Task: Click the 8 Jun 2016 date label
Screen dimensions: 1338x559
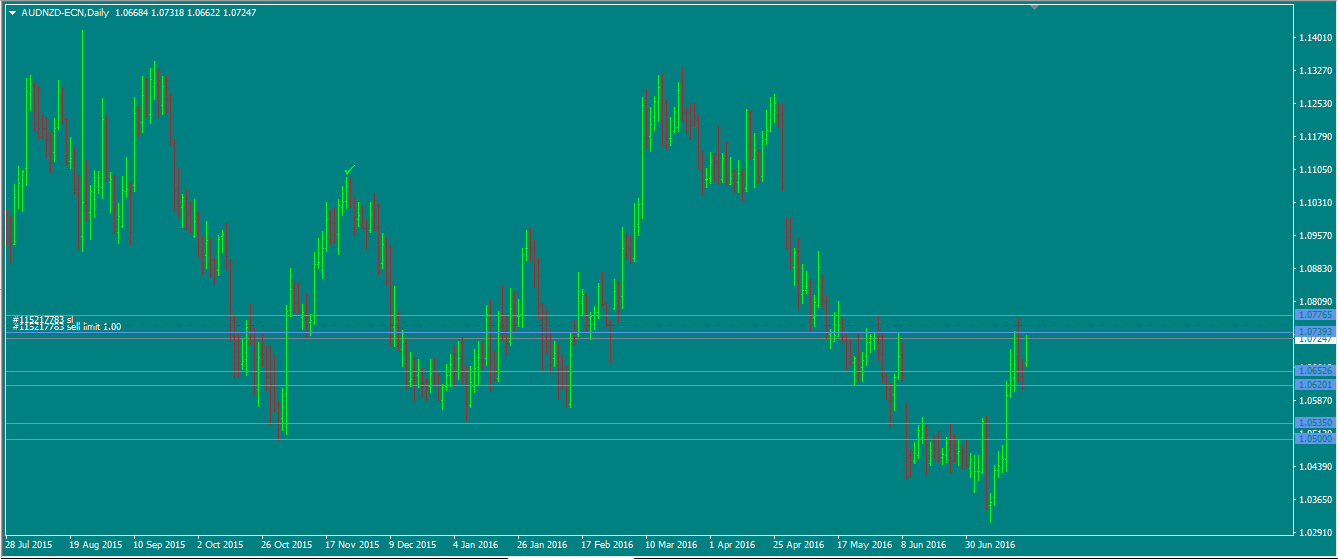Action: coord(924,546)
